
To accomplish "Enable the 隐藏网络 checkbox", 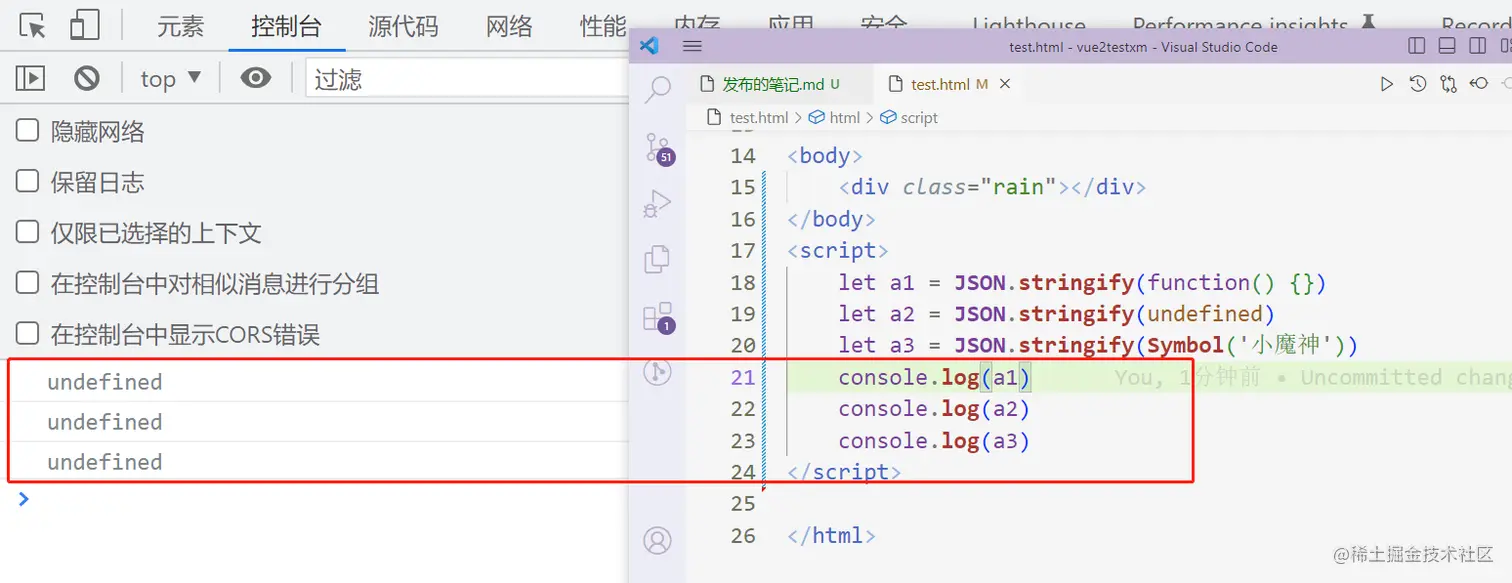I will [x=27, y=130].
